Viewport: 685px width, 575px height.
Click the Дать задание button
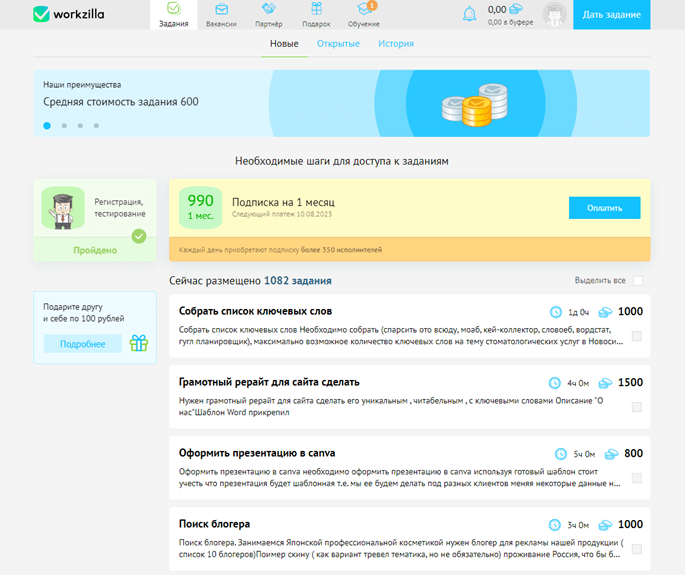coord(612,14)
